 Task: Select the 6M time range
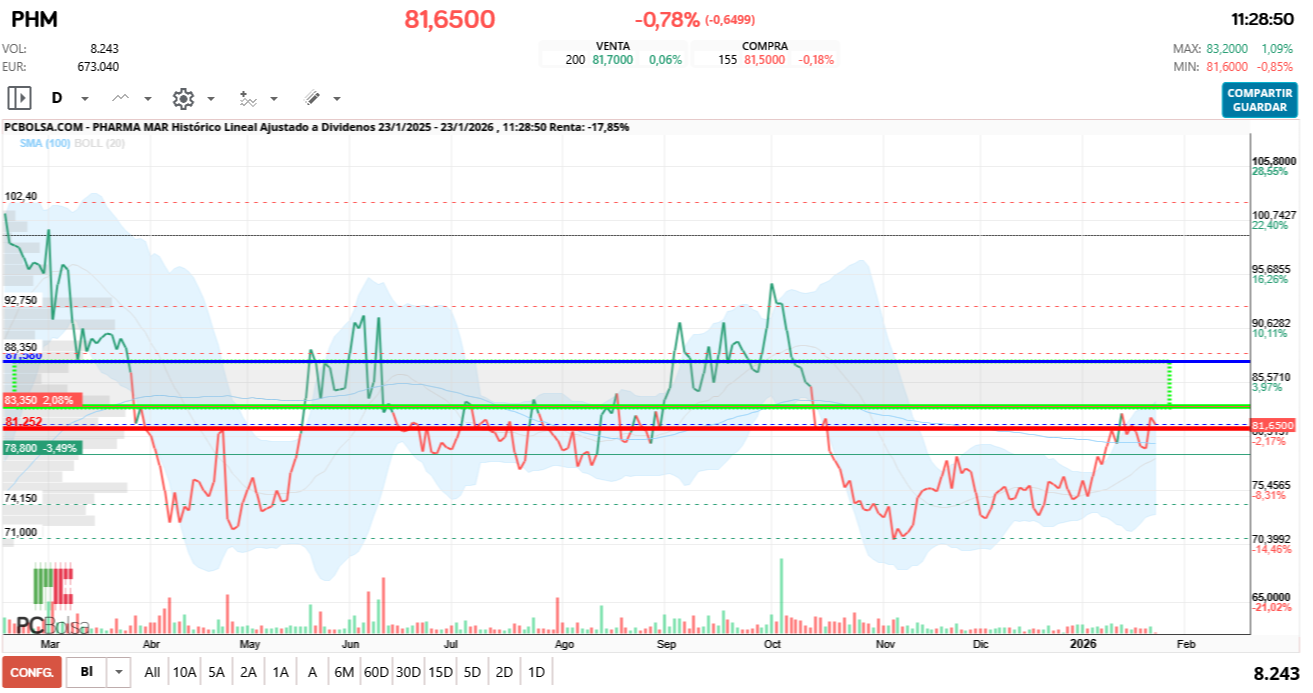[344, 672]
